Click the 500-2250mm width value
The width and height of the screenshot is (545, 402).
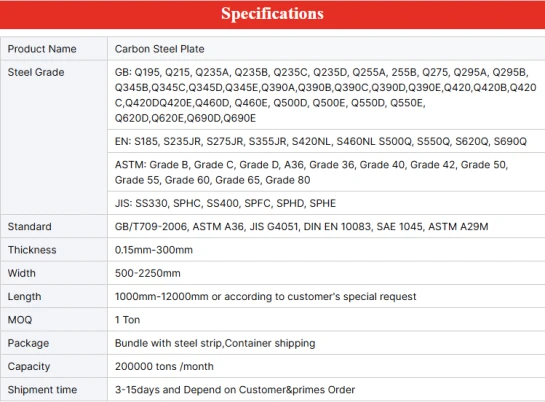(x=148, y=273)
